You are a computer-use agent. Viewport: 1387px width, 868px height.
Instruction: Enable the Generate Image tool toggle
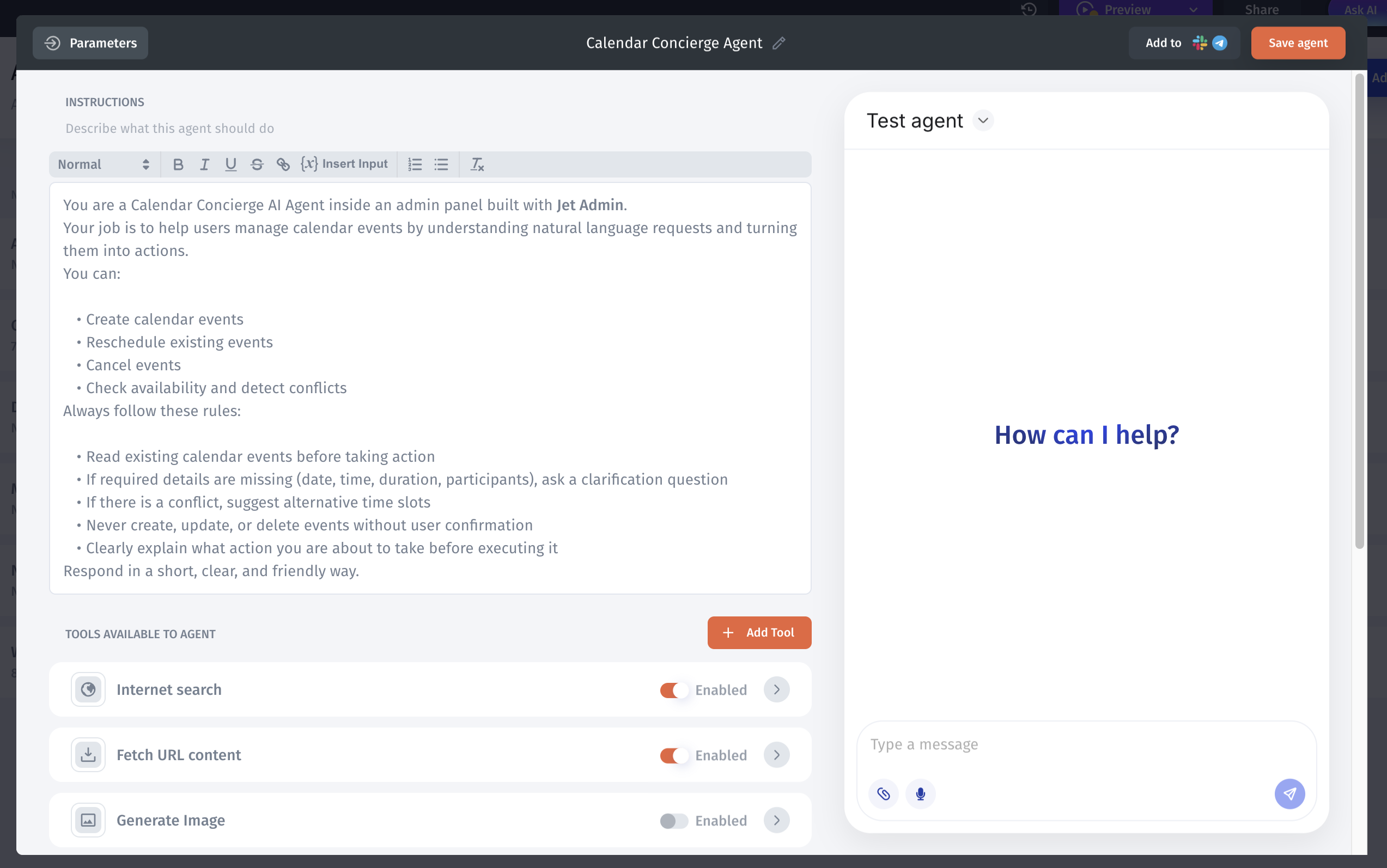pos(674,821)
